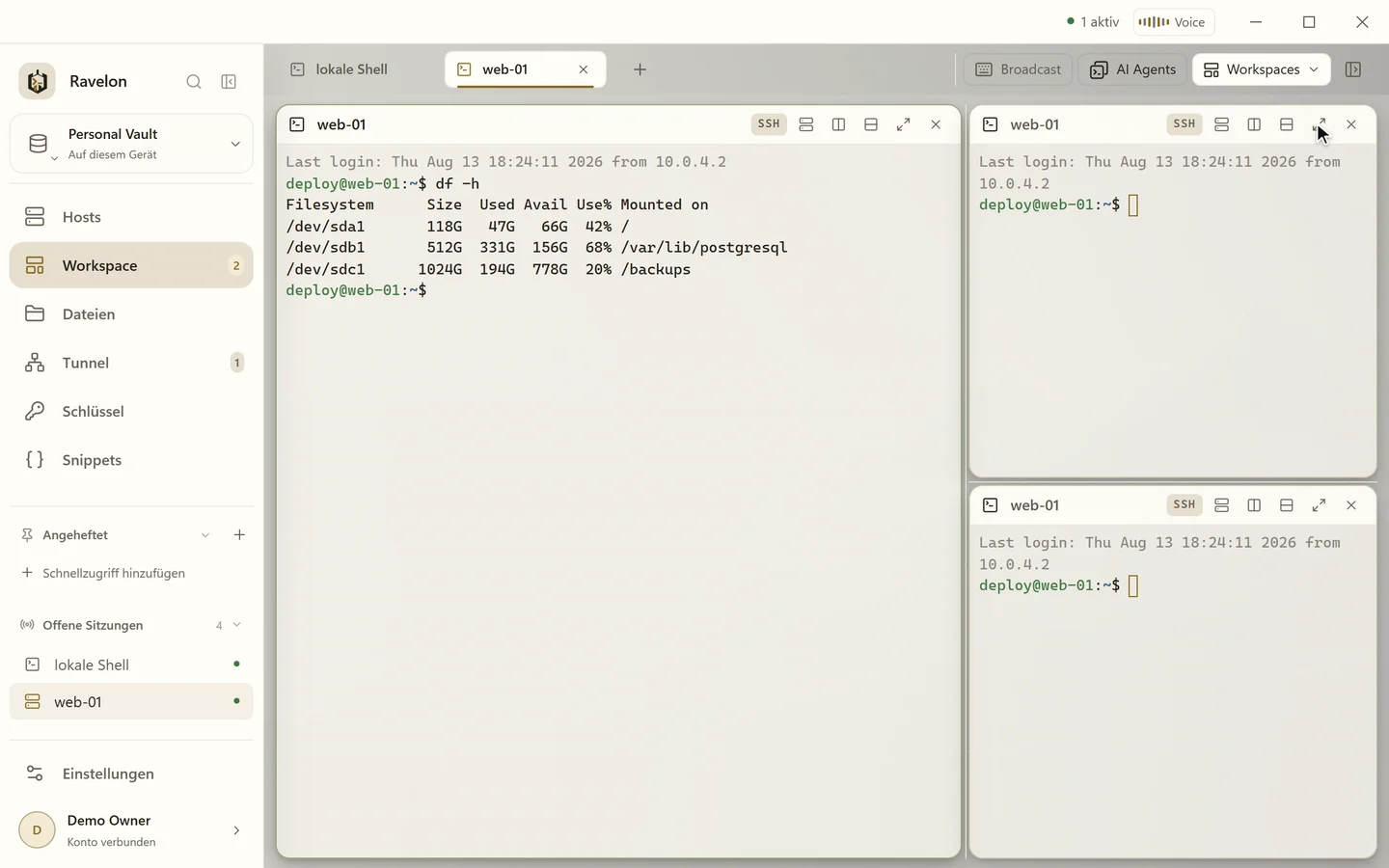
Task: Open a new tab with the plus icon
Action: 640,69
